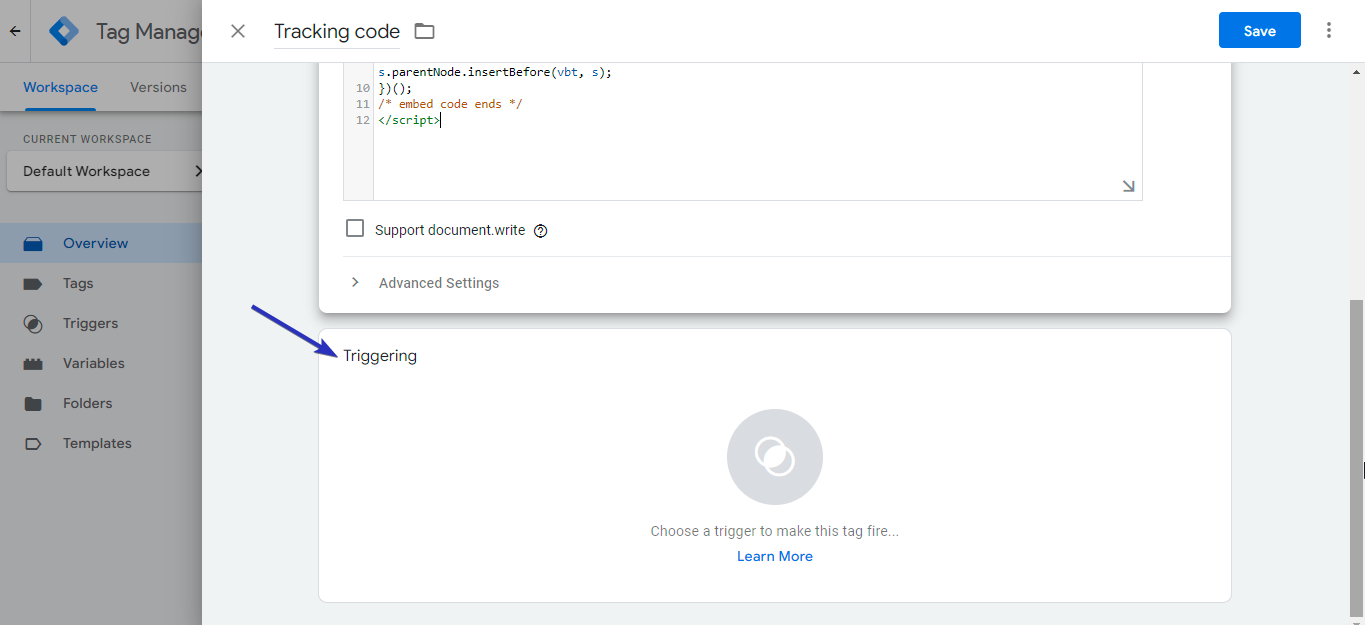
Task: Switch to the Workspace tab
Action: [60, 87]
